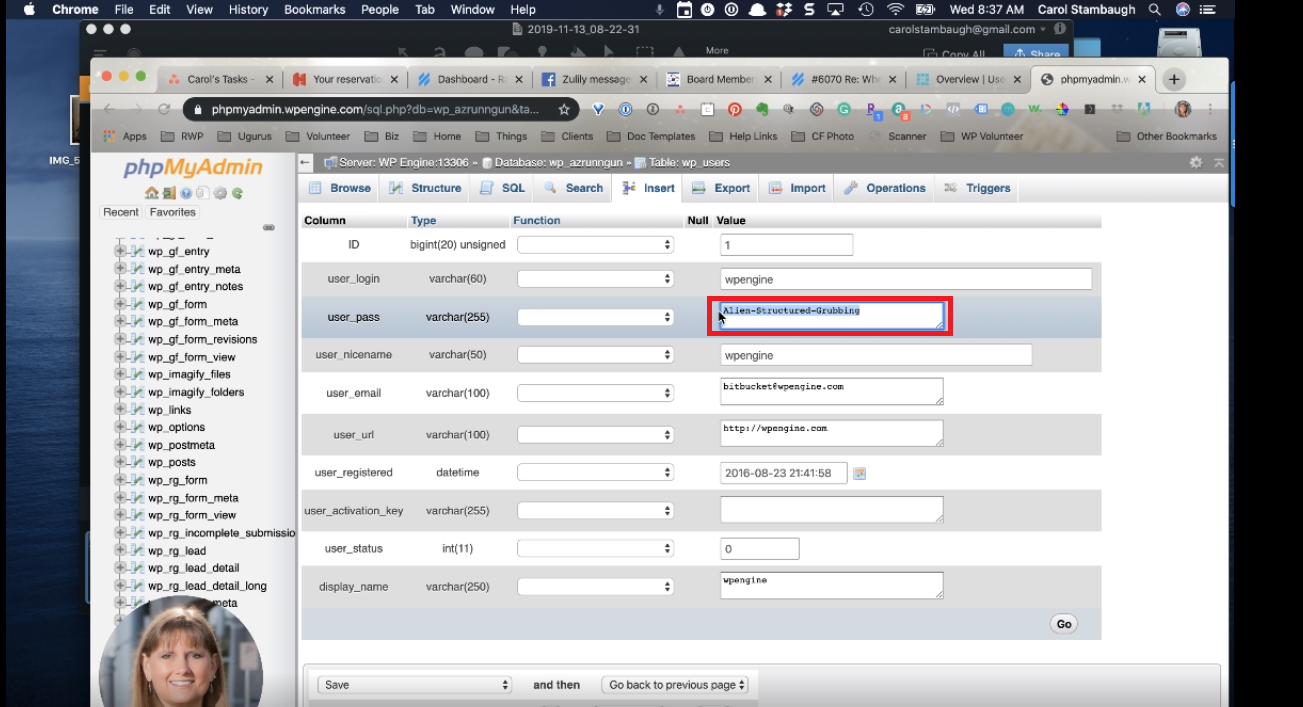Viewport: 1303px width, 707px height.
Task: Open the Function dropdown for user_login
Action: click(x=596, y=279)
